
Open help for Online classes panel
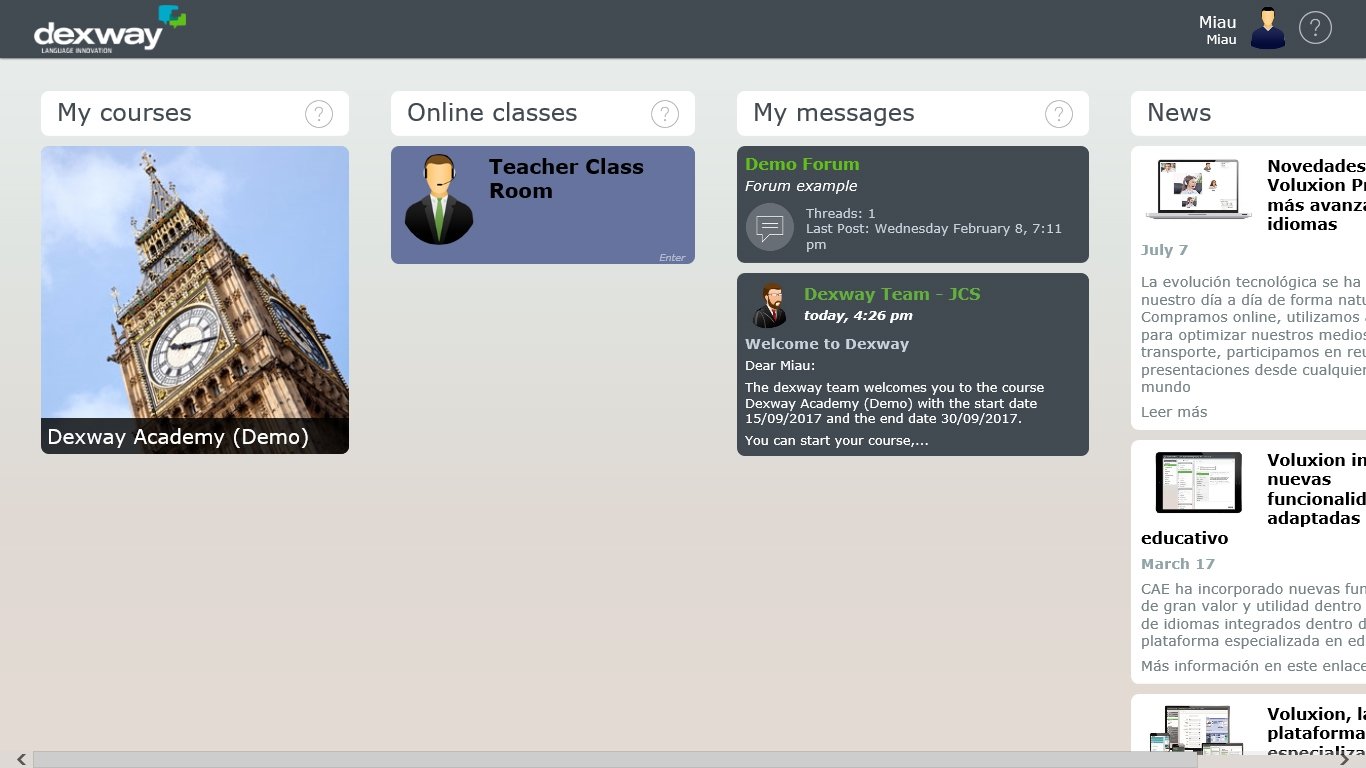665,114
